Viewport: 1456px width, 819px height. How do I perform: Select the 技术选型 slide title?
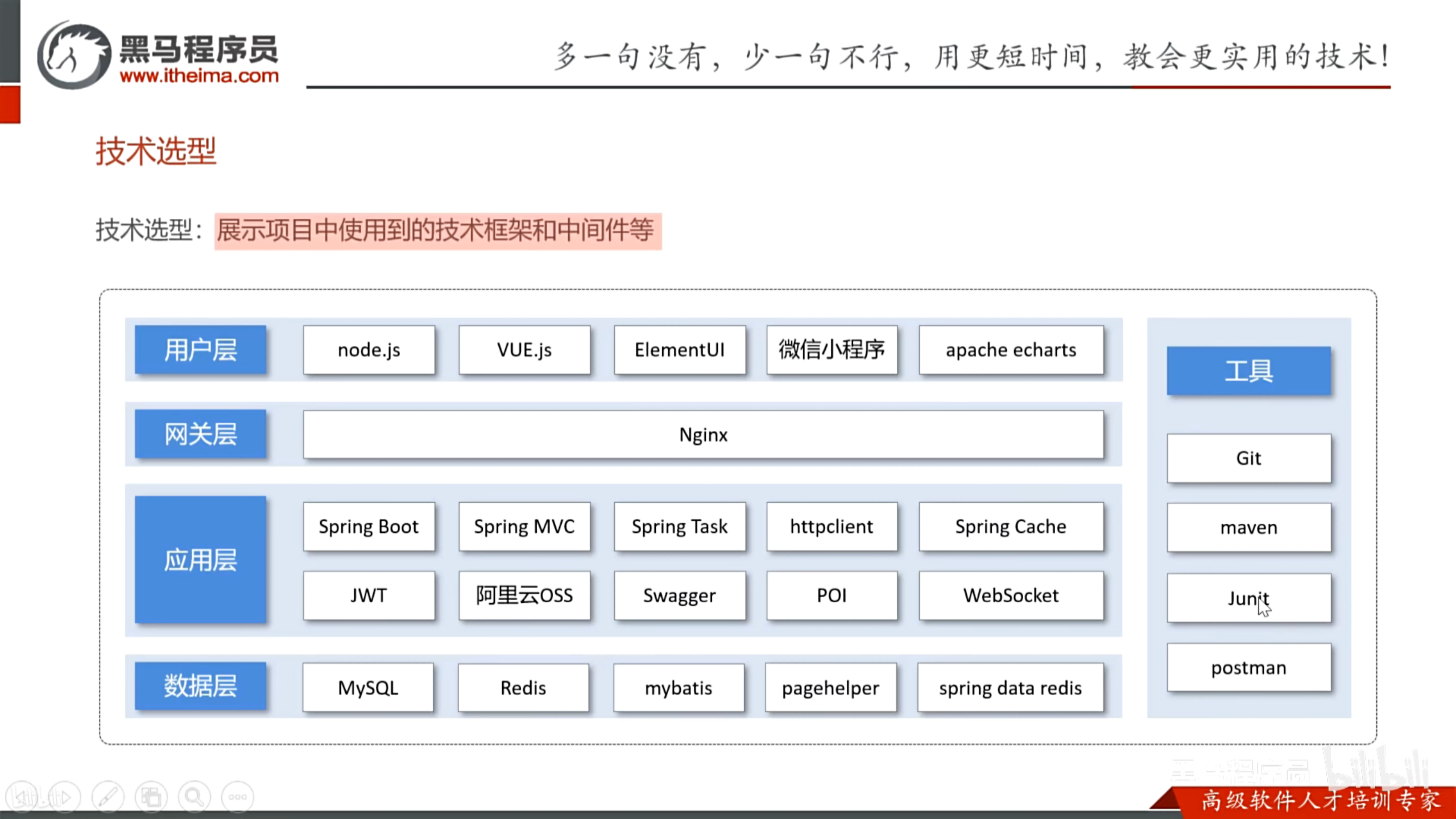coord(156,151)
